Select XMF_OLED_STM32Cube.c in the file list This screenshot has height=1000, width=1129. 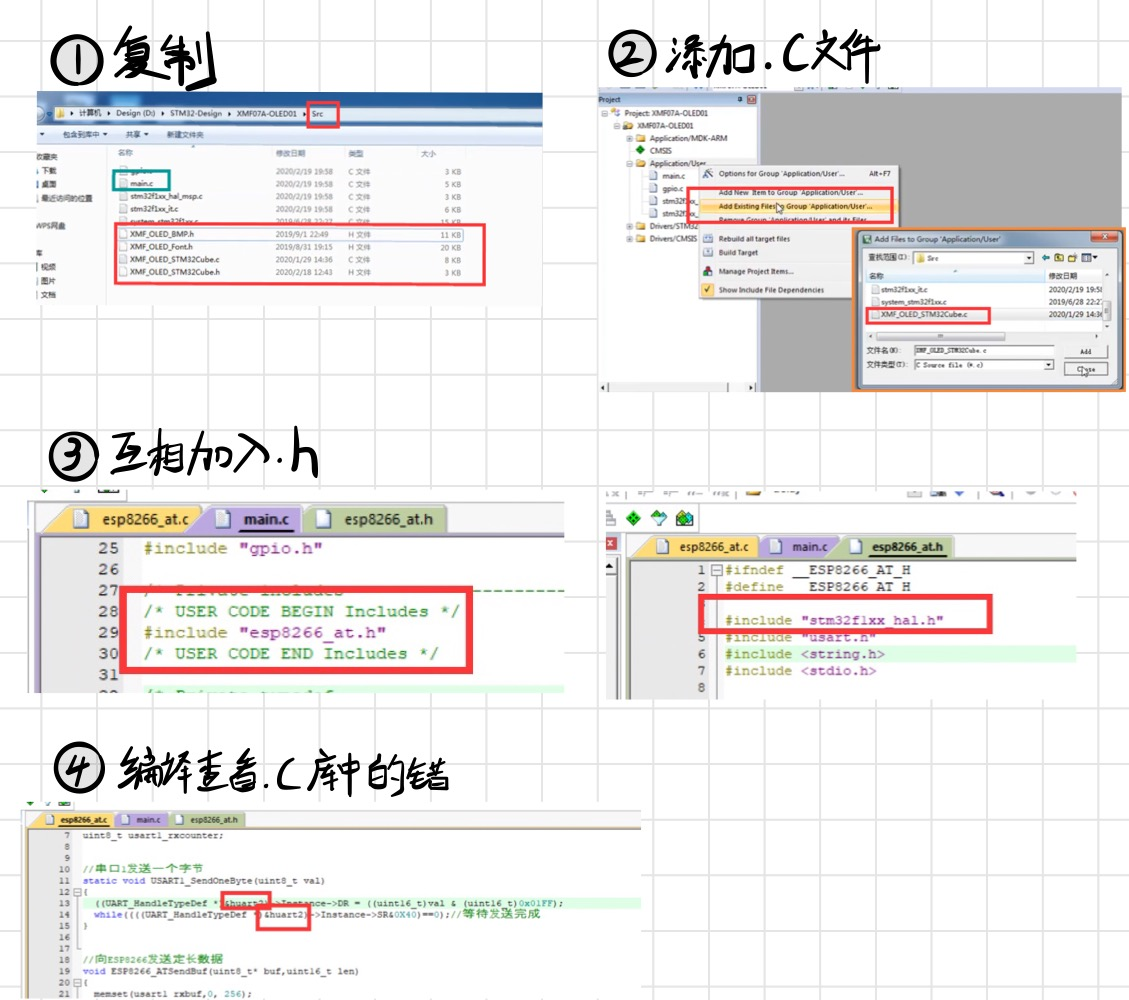coord(924,314)
